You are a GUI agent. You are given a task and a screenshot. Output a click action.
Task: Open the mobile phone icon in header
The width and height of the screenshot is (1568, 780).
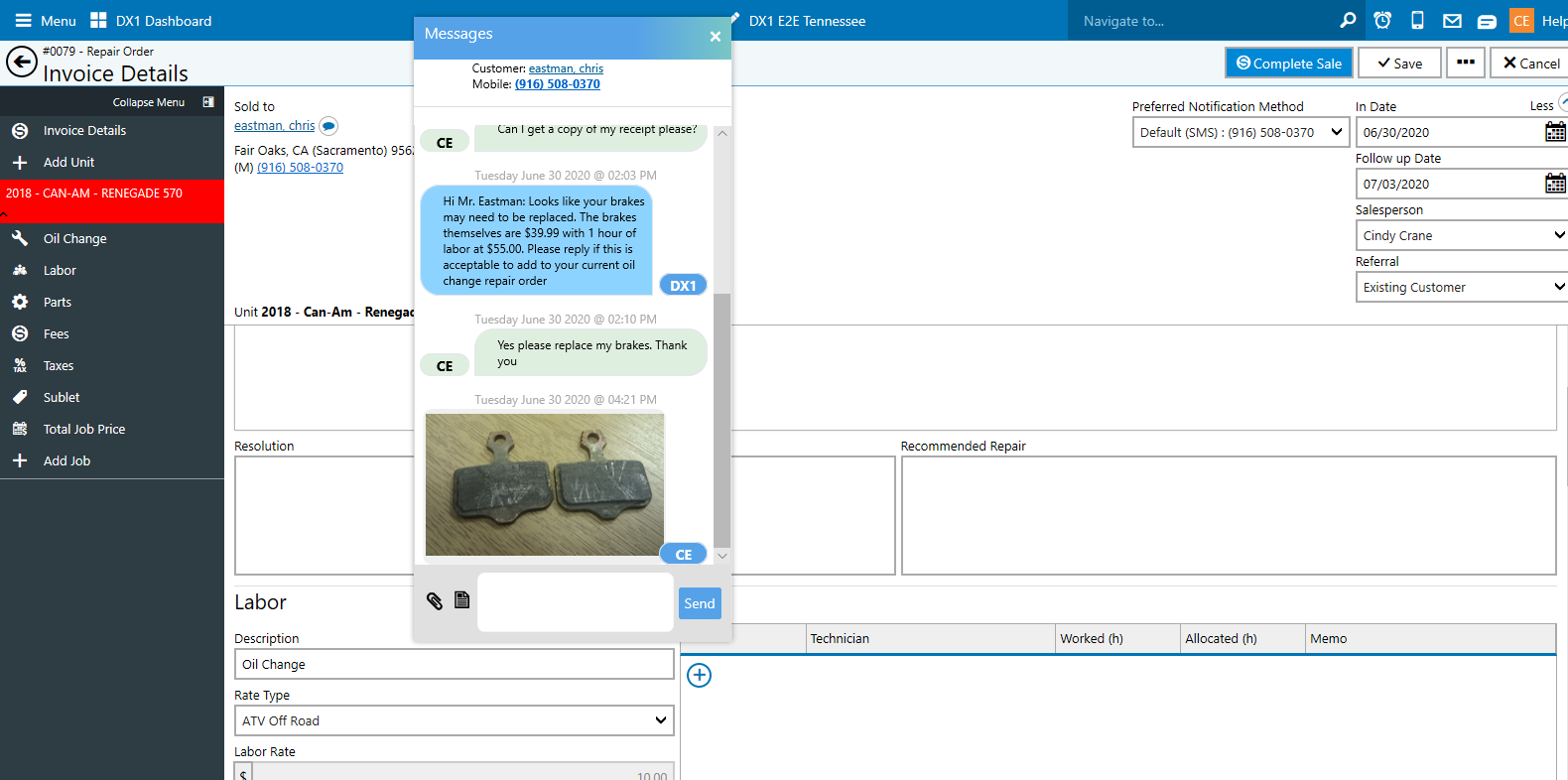[1418, 20]
